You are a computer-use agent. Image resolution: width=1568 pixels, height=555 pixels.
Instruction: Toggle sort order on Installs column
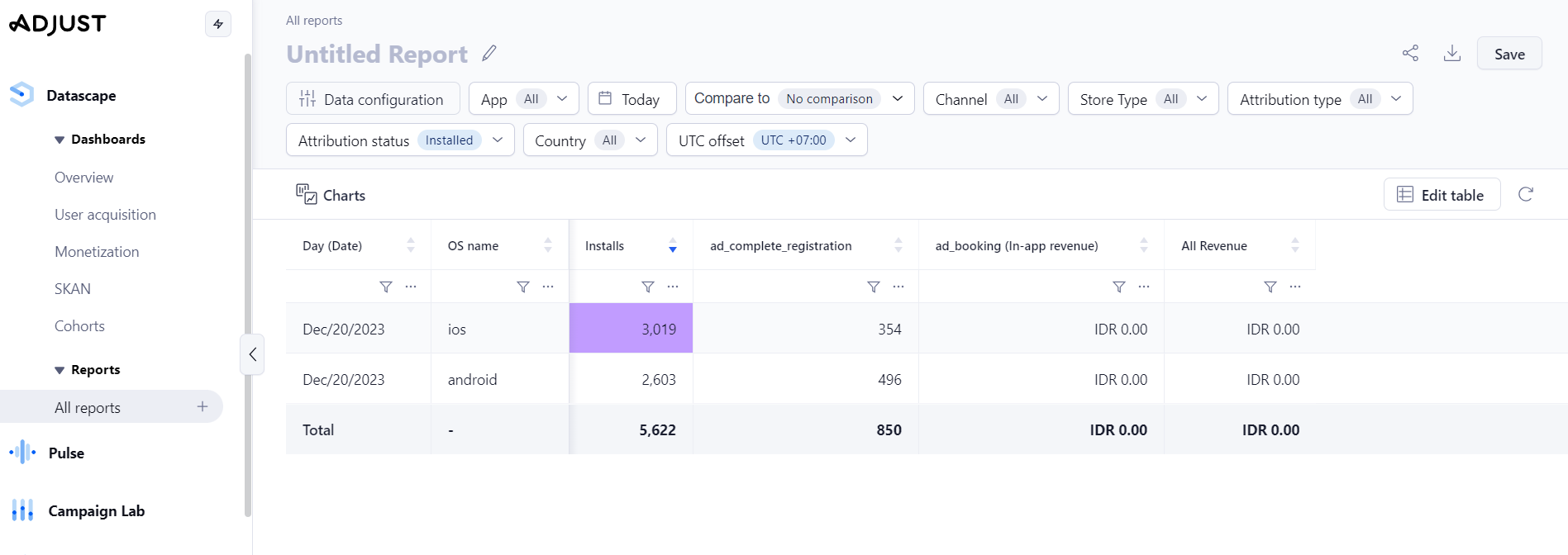pos(673,245)
